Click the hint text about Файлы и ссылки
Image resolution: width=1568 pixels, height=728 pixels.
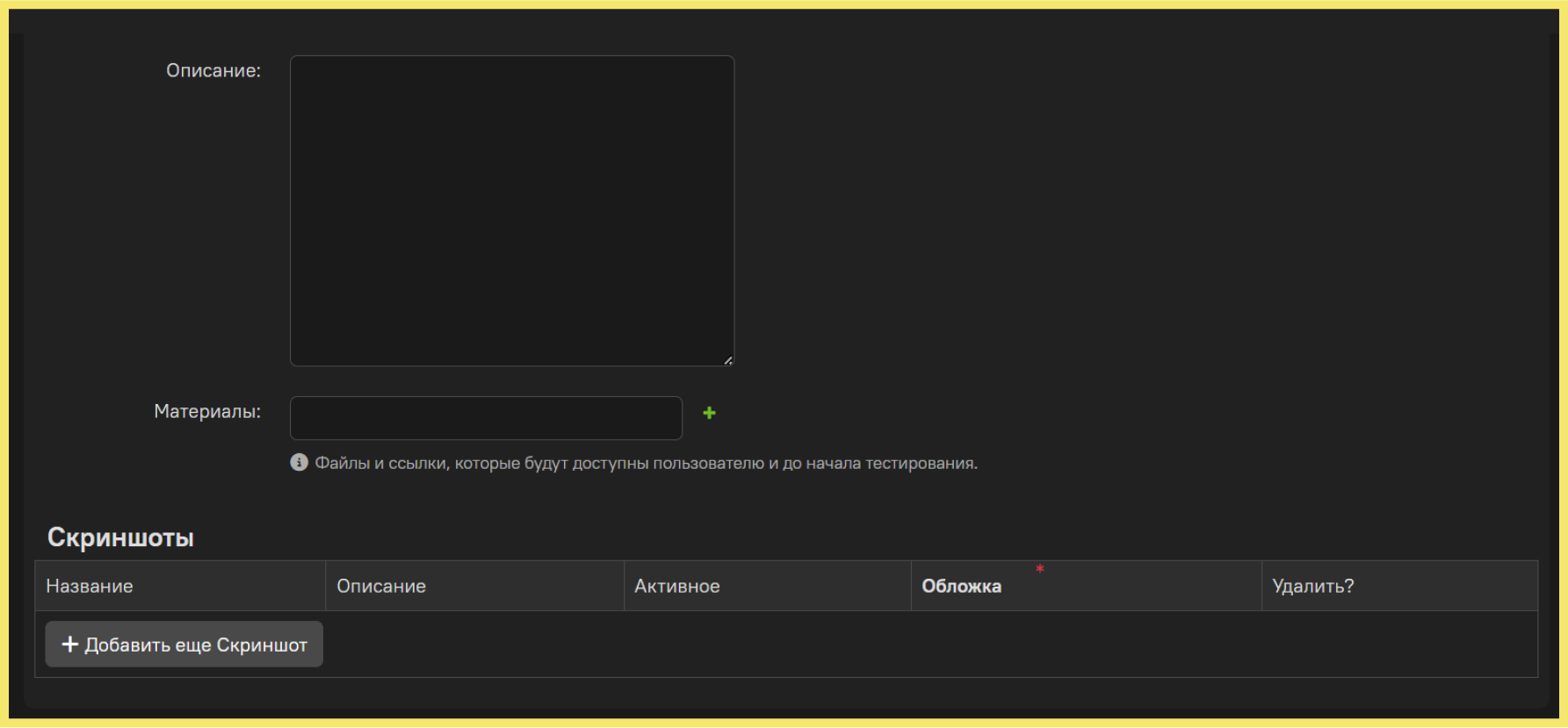[646, 463]
